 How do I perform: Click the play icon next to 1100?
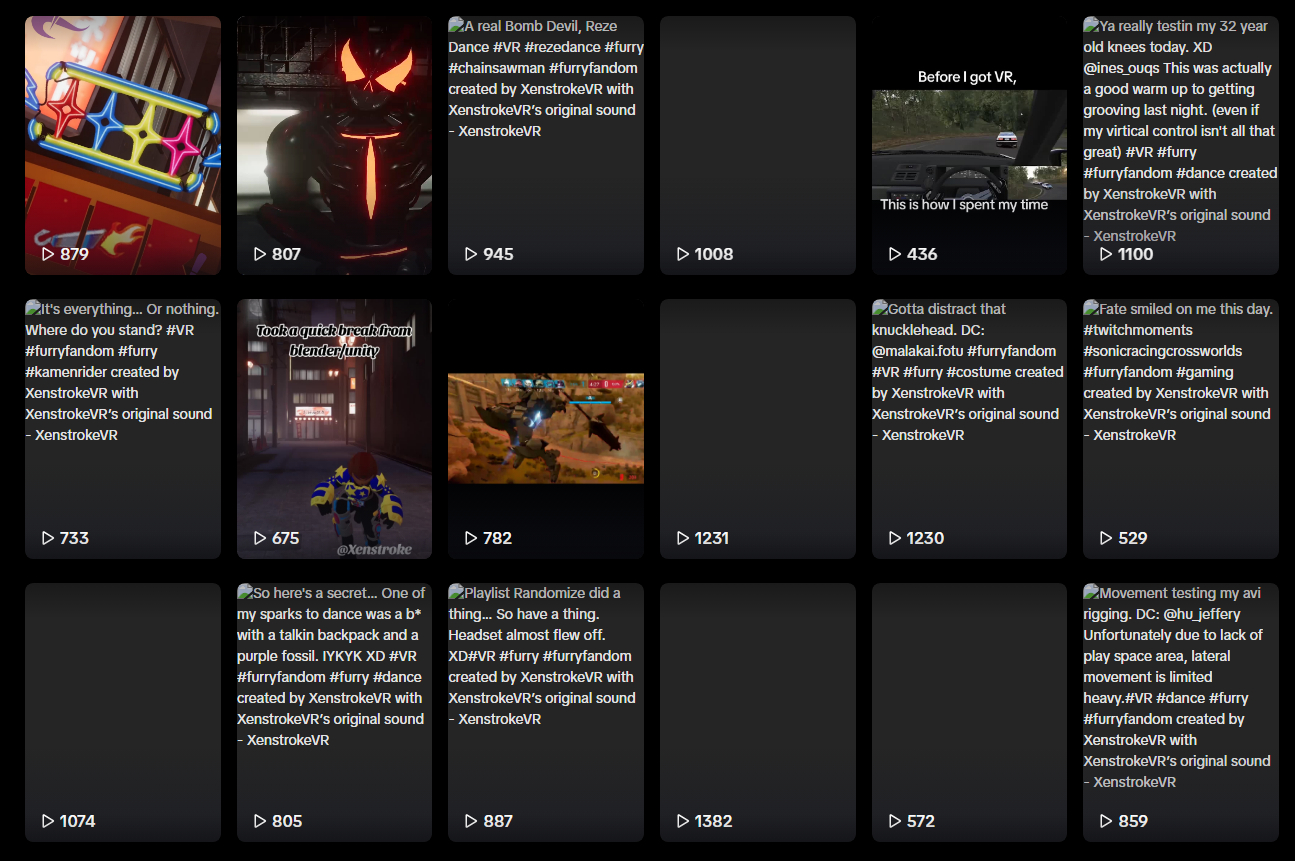pos(1106,254)
